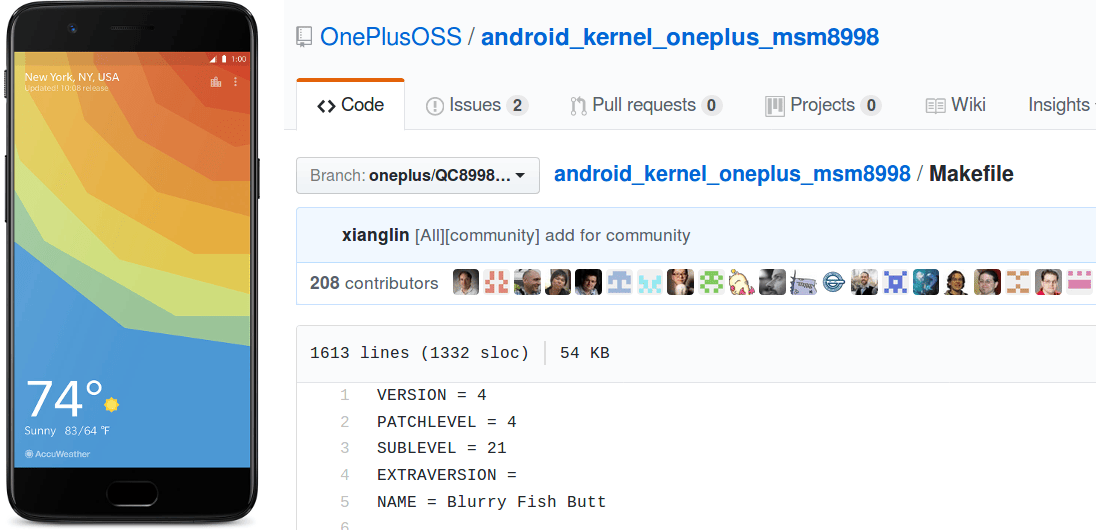Click the Code tab brackets icon
The image size is (1096, 530).
click(326, 106)
